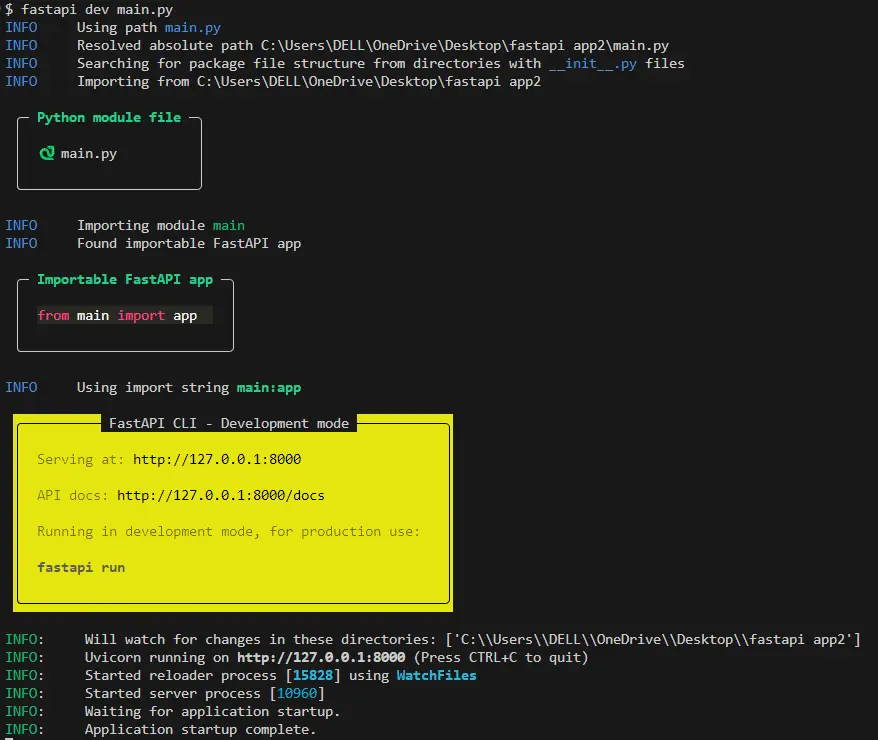Click 'Found importable FastAPI app' line
Screen dimensions: 878x740
coord(189,243)
